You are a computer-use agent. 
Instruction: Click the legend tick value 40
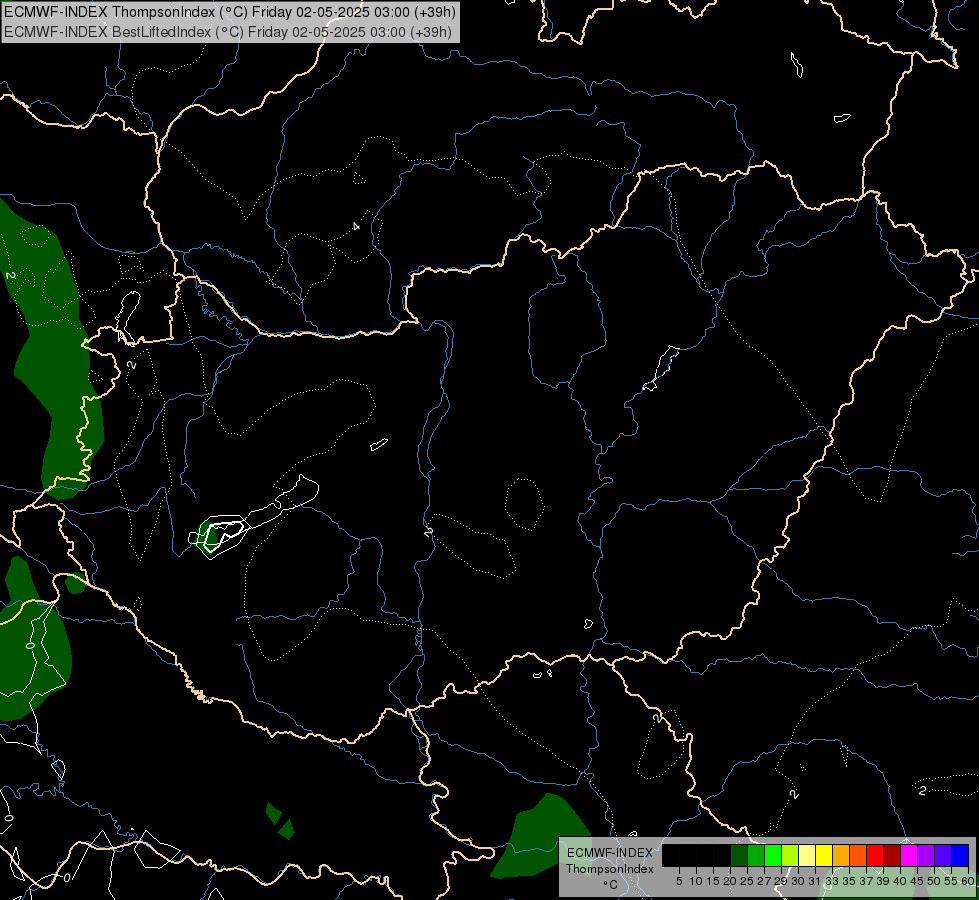pos(900,881)
